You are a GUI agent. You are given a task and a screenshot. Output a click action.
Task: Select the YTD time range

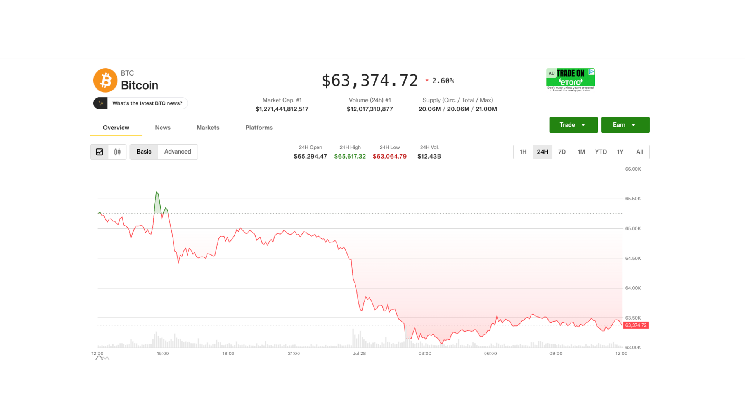[x=601, y=152]
